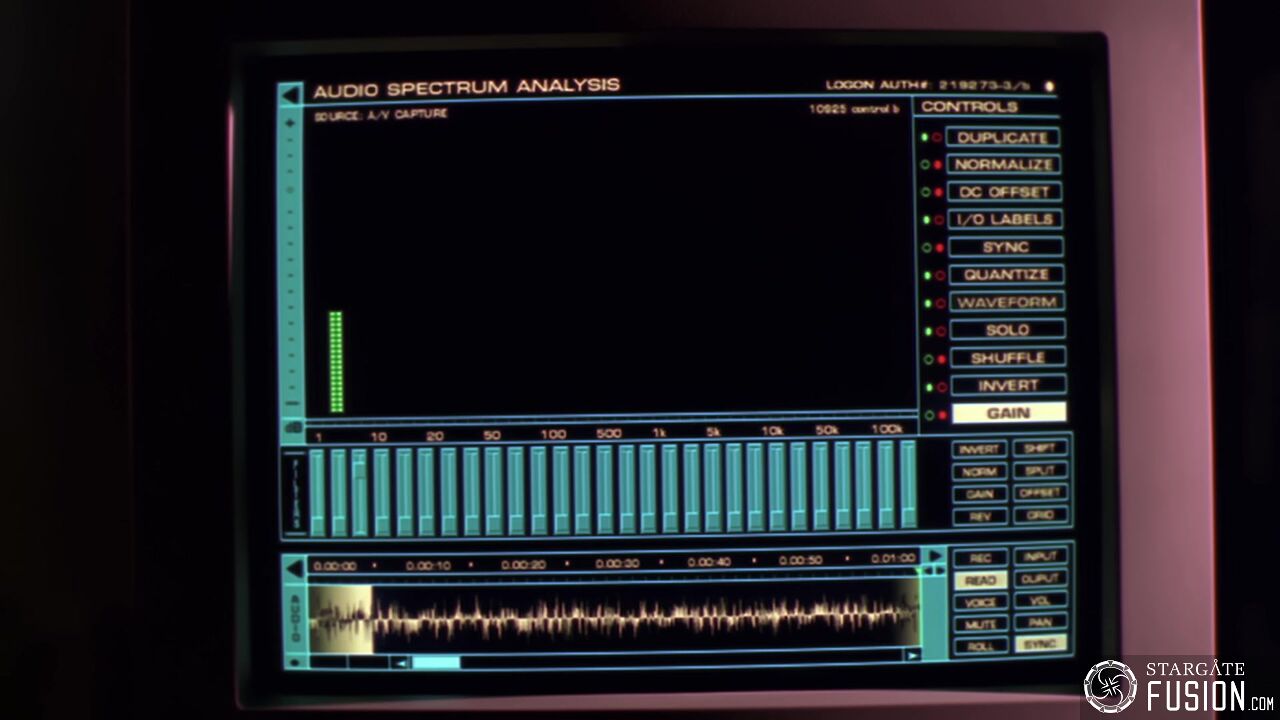Toggle the red indicator for NORMALIZE

pyautogui.click(x=938, y=164)
